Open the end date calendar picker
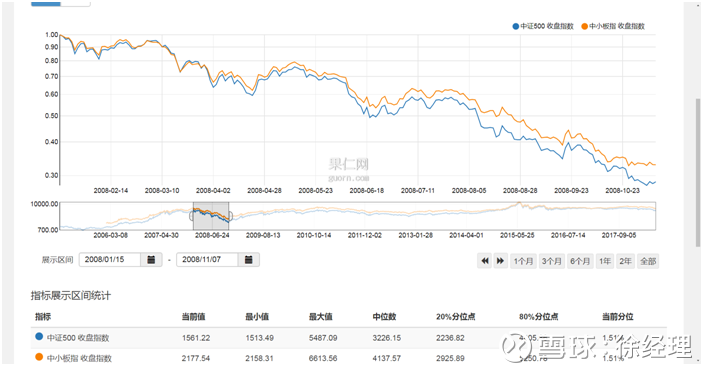 [249, 260]
